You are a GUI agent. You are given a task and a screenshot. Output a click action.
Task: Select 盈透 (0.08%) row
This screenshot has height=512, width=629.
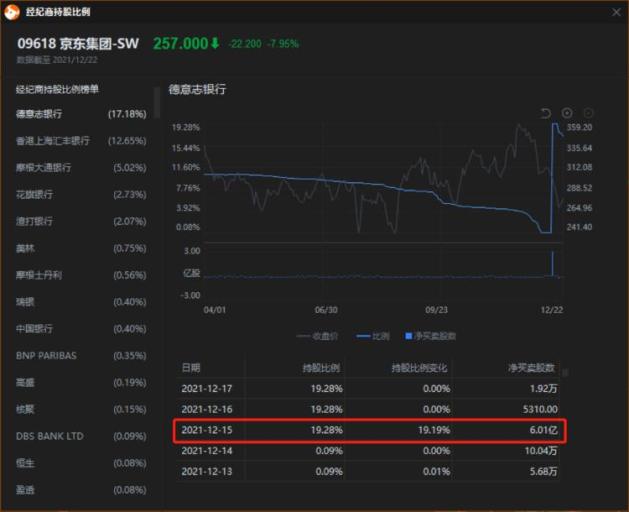coord(81,490)
